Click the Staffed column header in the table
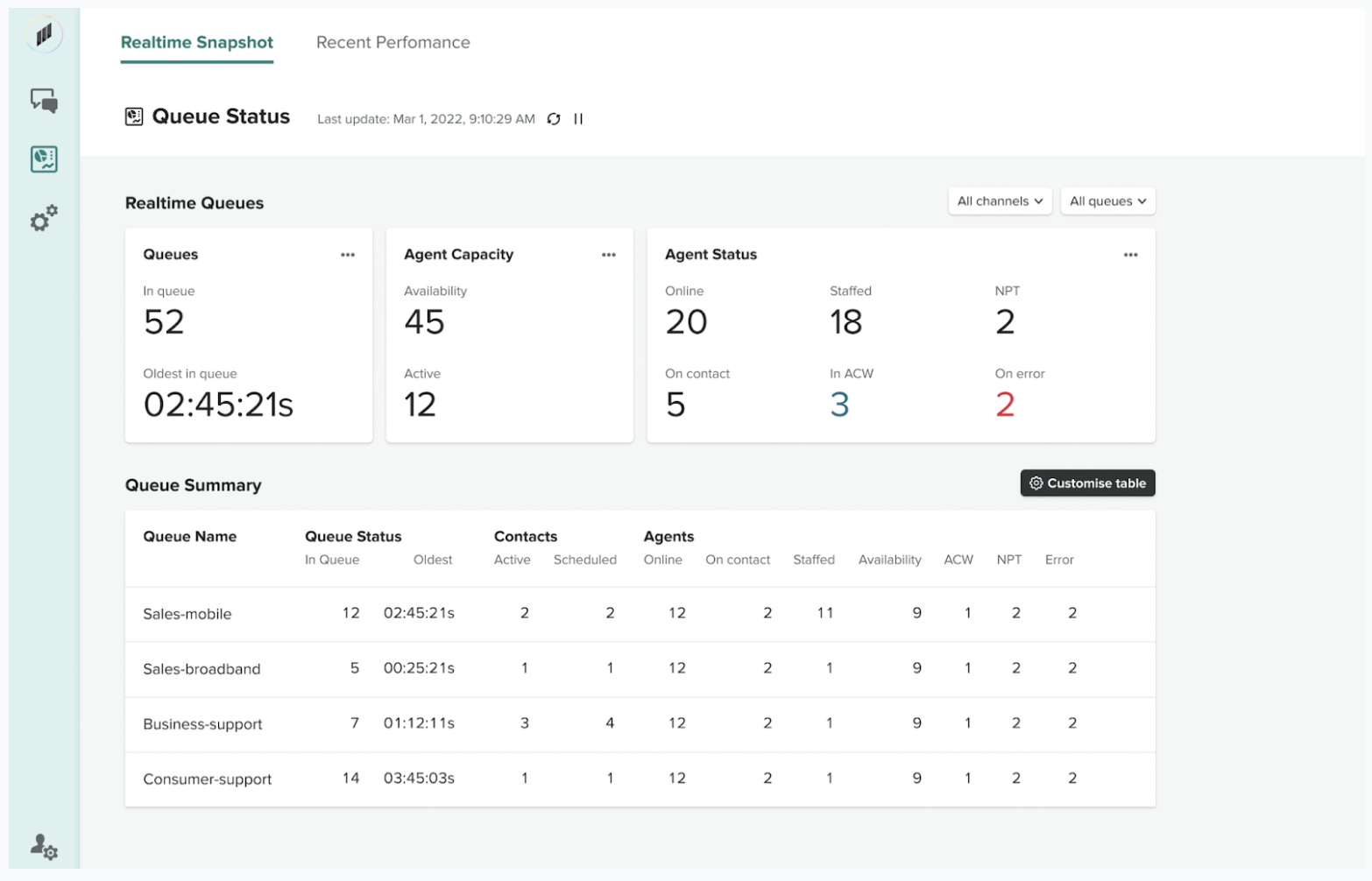Screen dimensions: 1372x881 (x=814, y=560)
